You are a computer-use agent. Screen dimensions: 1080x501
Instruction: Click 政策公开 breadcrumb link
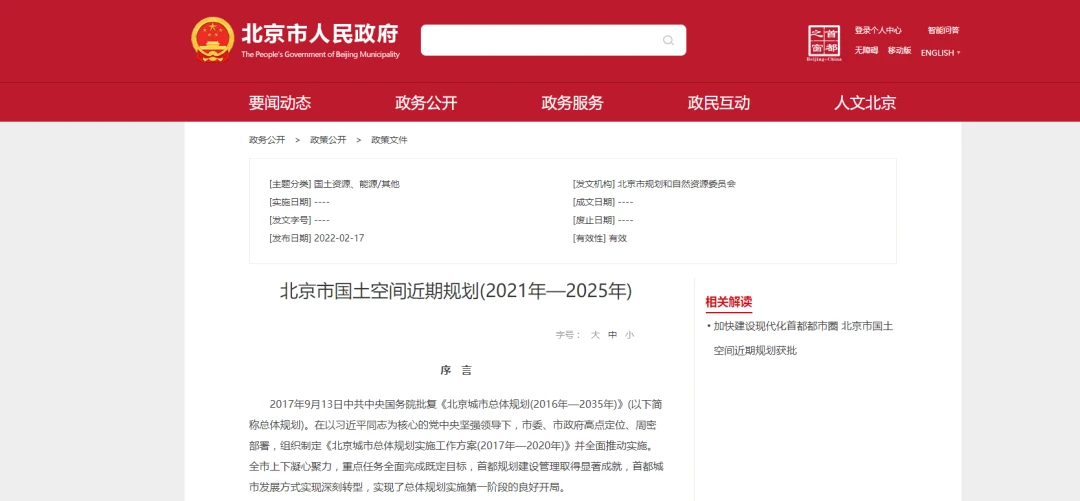pyautogui.click(x=328, y=140)
